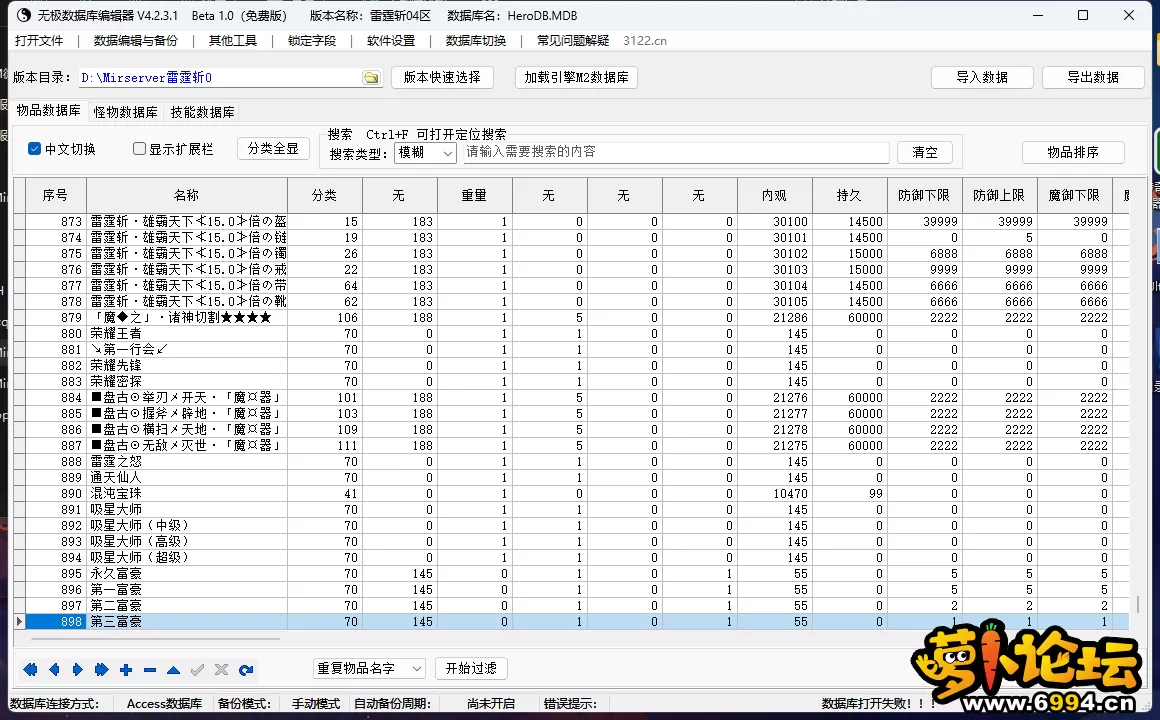Add a new record with the plus icon

[x=126, y=670]
